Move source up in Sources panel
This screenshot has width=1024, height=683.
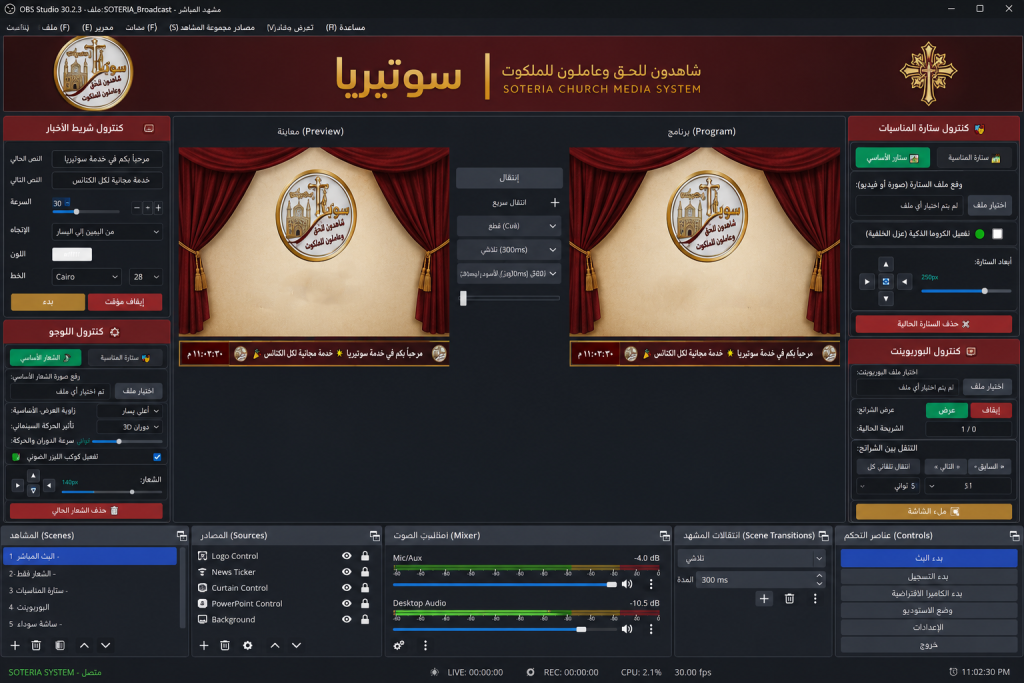point(275,645)
